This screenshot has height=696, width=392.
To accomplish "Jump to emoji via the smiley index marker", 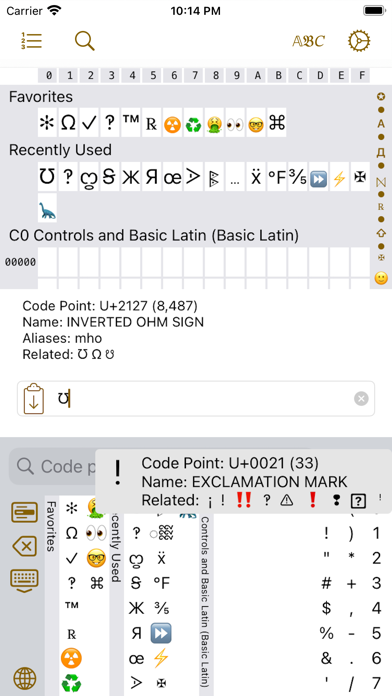I will (x=381, y=278).
